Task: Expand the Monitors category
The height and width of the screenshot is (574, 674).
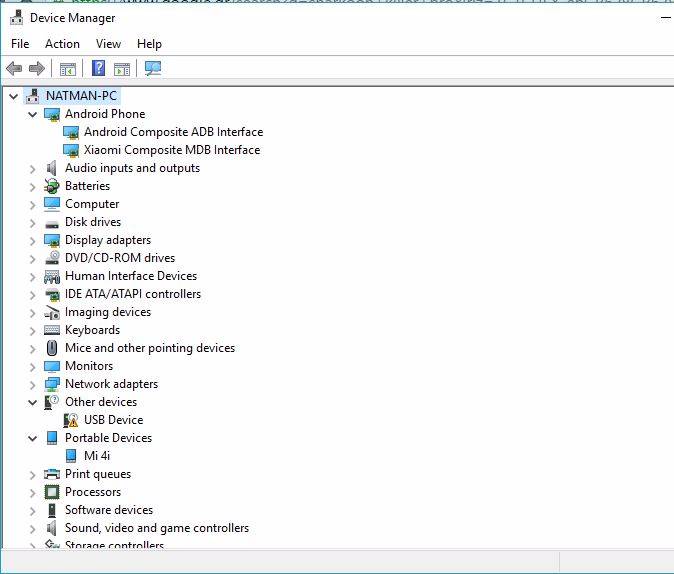Action: click(33, 366)
